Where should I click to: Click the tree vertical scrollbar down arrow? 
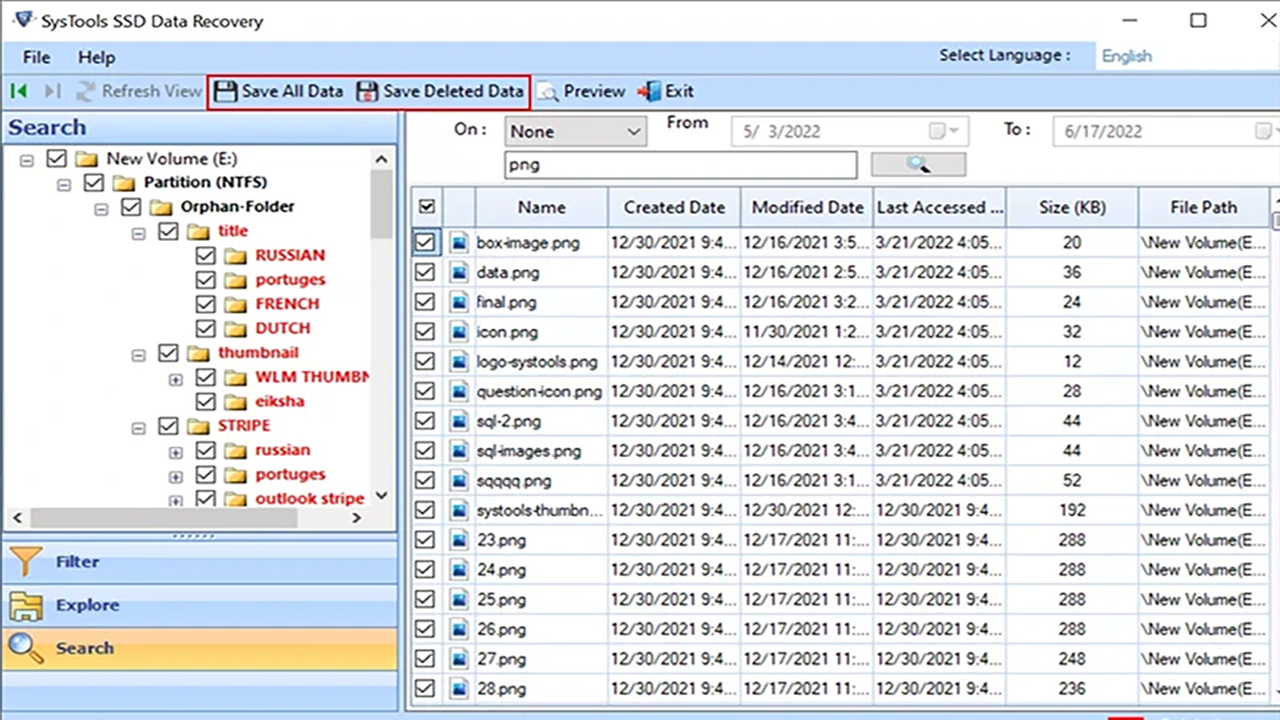click(381, 496)
